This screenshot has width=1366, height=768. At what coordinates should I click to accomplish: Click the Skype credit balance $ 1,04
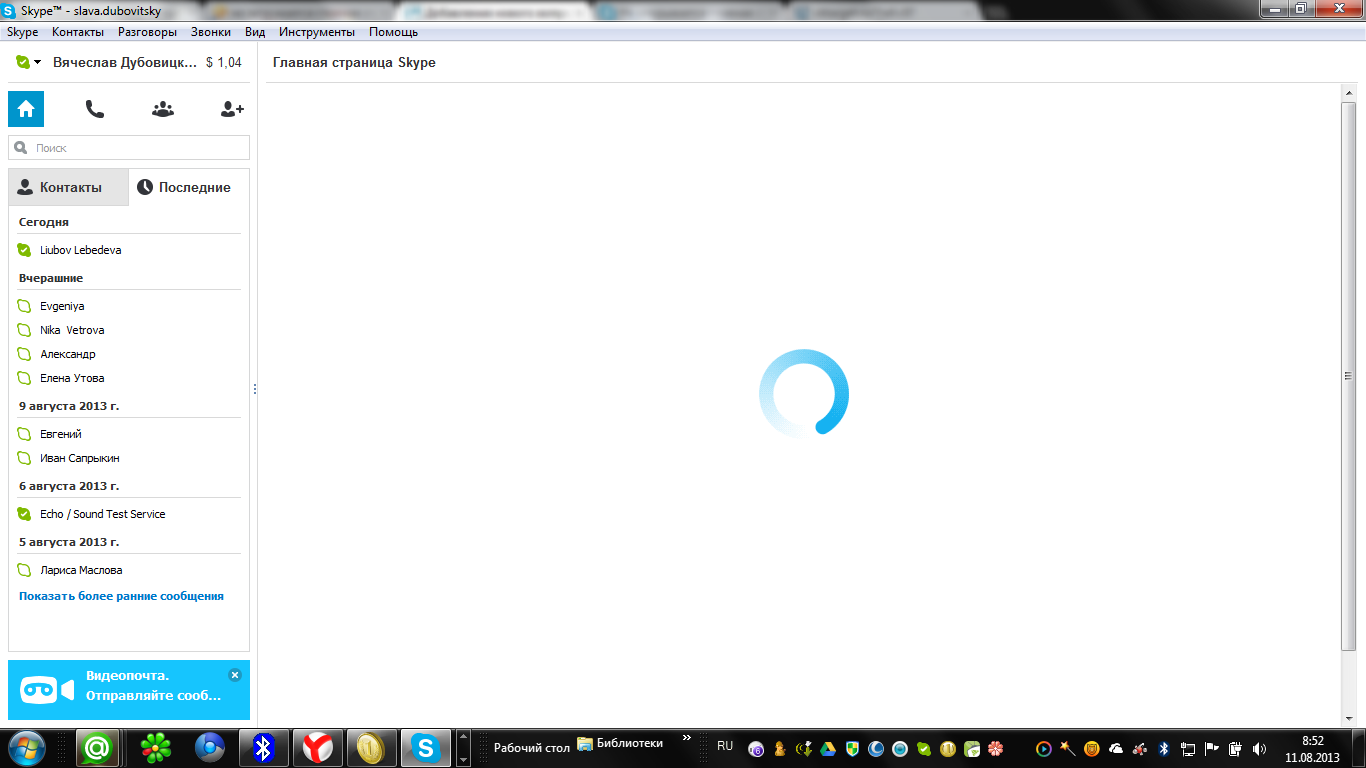click(223, 62)
